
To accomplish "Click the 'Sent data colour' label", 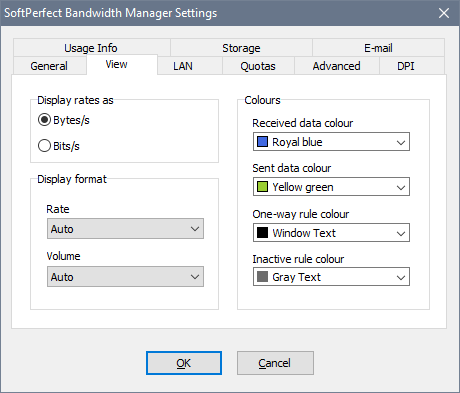I will pyautogui.click(x=292, y=168).
